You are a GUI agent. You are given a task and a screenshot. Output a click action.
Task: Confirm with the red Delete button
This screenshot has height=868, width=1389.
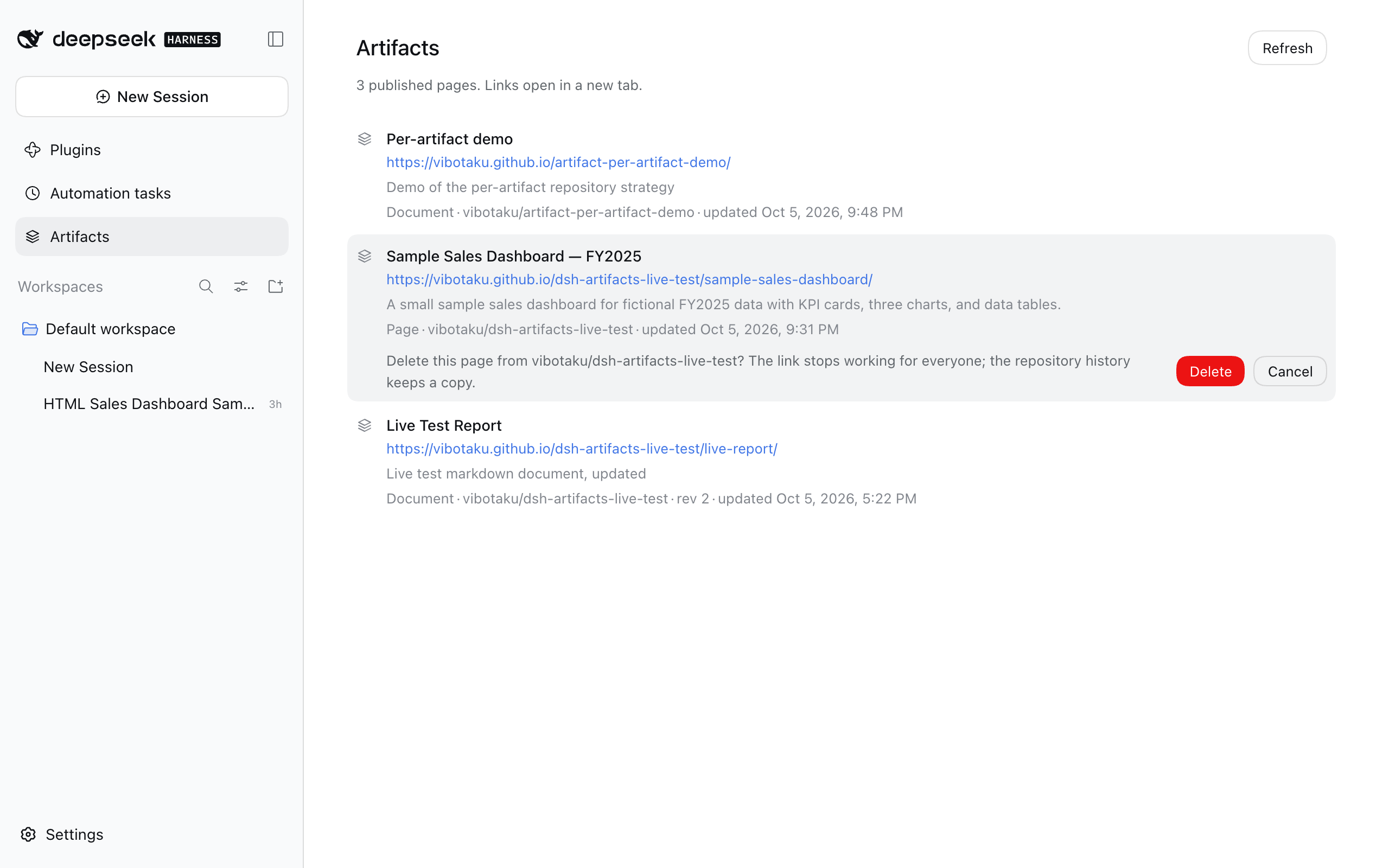point(1210,372)
